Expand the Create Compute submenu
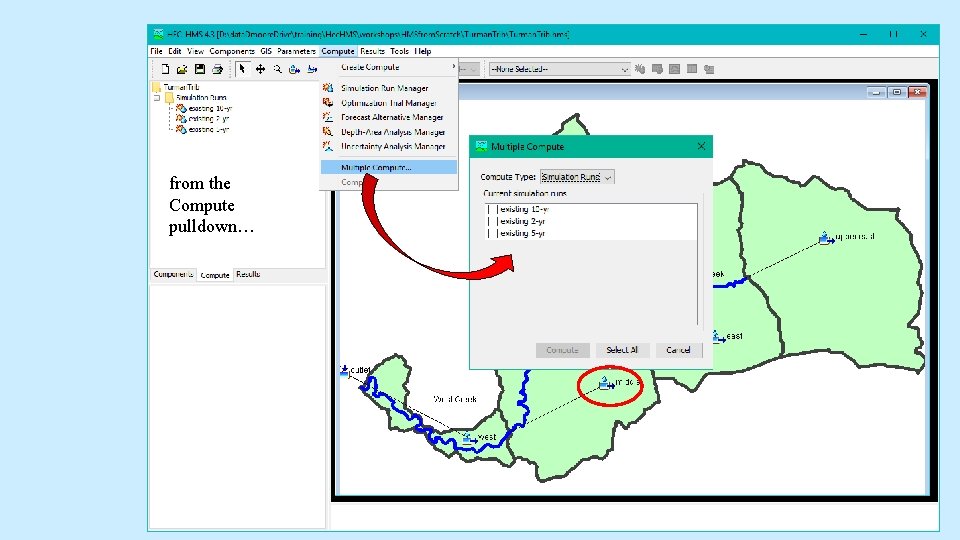Image resolution: width=960 pixels, height=540 pixels. 389,67
